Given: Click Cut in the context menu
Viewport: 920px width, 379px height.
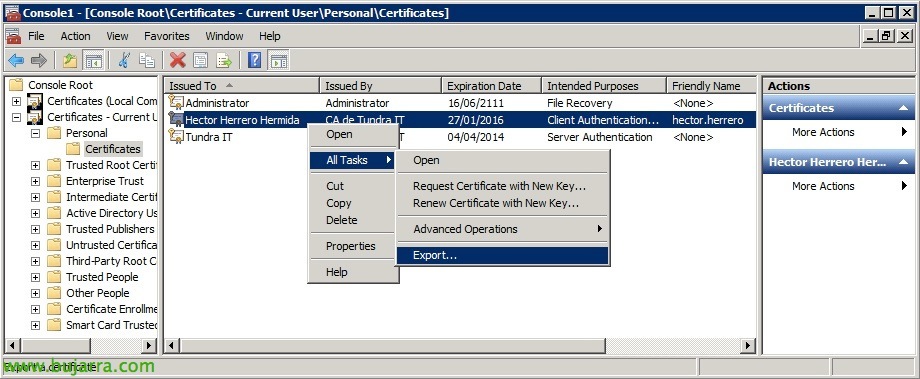Looking at the screenshot, I should coord(353,186).
